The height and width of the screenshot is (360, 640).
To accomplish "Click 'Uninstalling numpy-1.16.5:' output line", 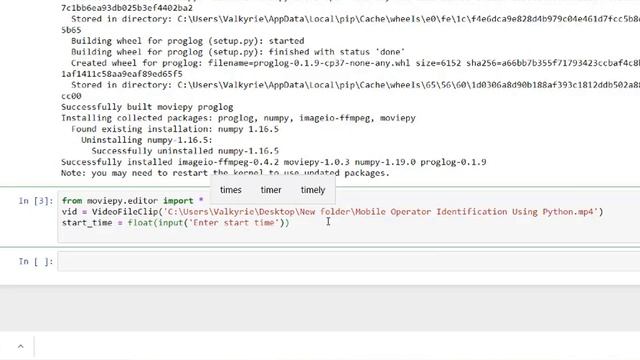I will click(x=147, y=140).
